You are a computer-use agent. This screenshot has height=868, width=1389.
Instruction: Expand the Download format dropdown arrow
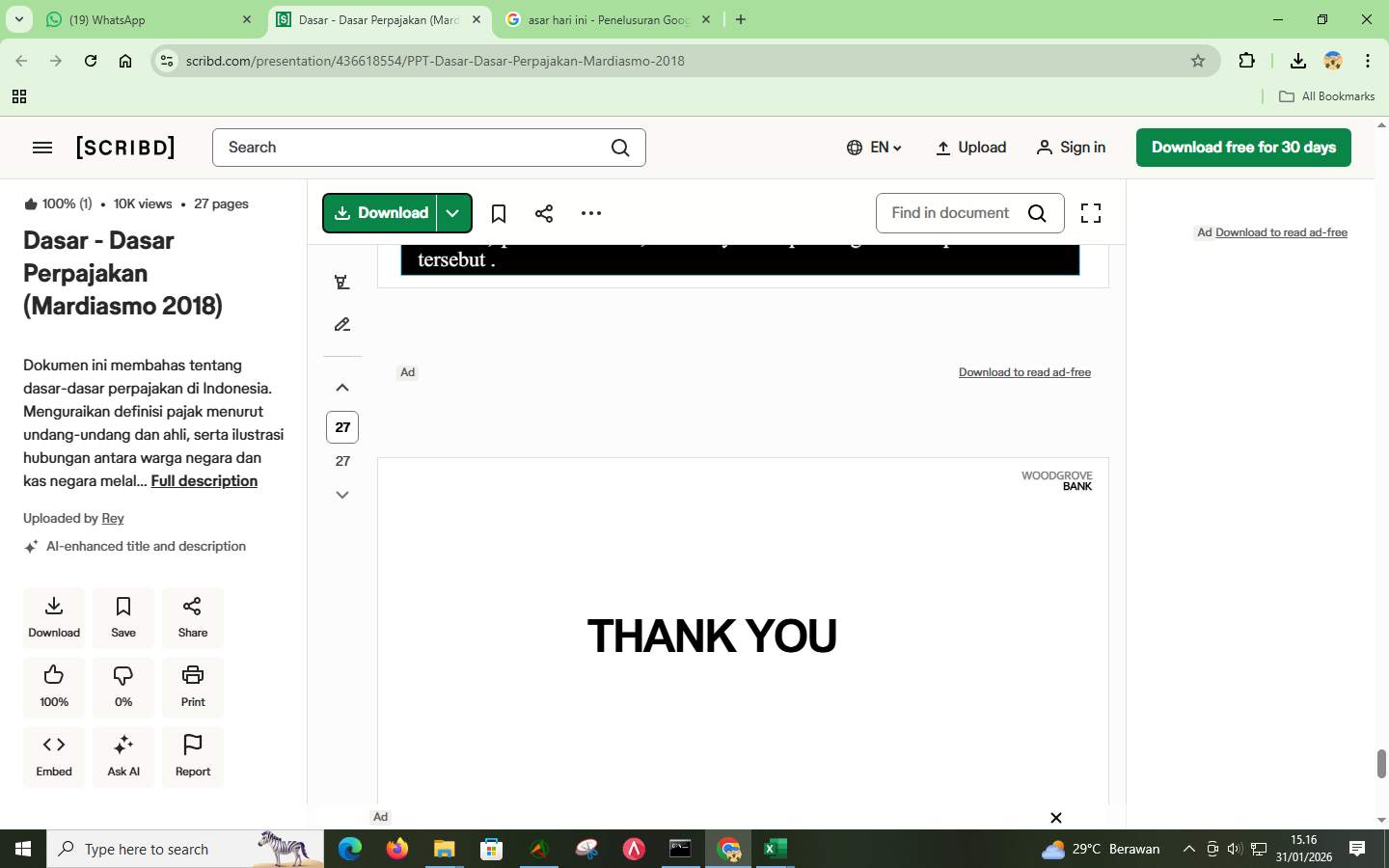[x=453, y=213]
